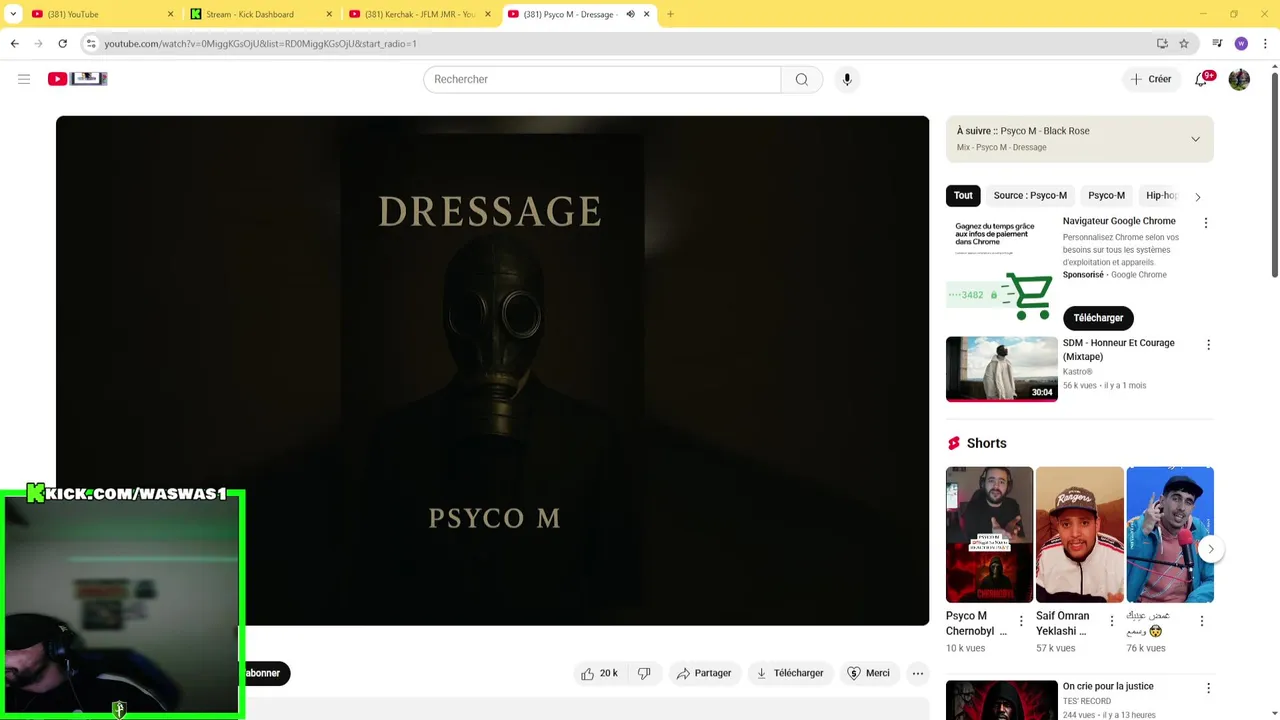Click Télécharger in the Chrome ad
This screenshot has width=1280, height=720.
(1098, 318)
